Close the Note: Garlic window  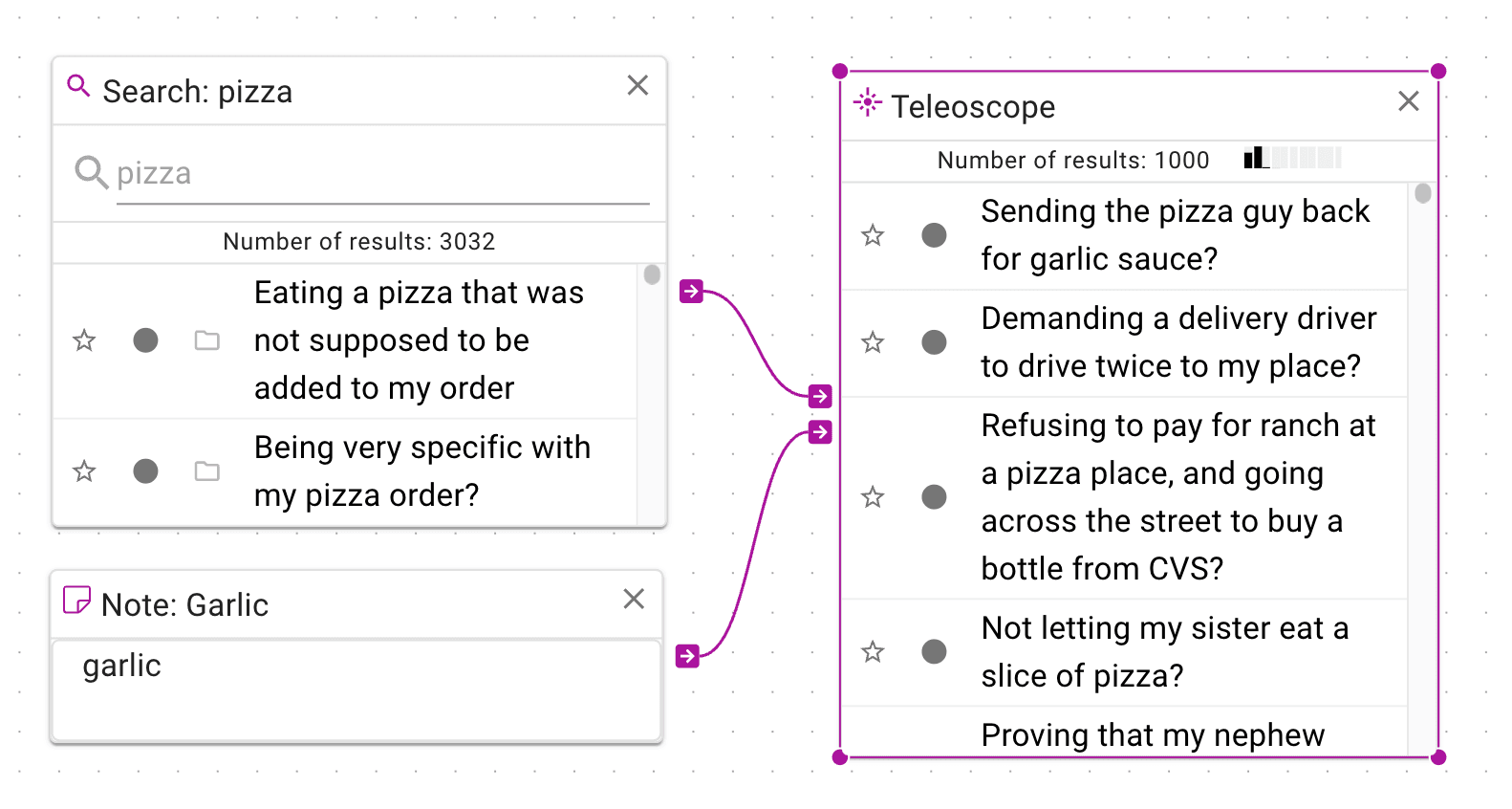tap(634, 600)
